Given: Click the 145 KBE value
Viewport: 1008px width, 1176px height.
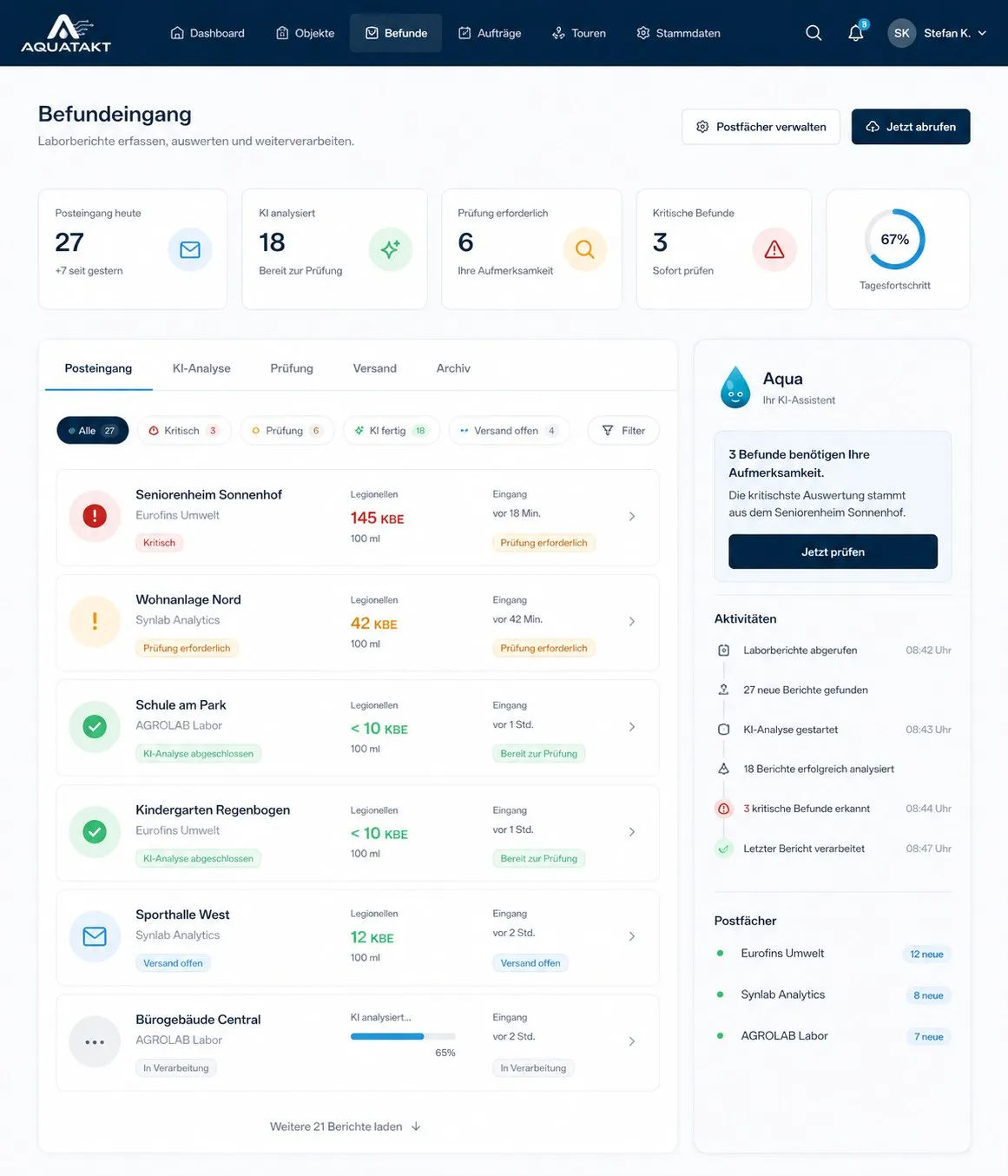Looking at the screenshot, I should coord(377,518).
